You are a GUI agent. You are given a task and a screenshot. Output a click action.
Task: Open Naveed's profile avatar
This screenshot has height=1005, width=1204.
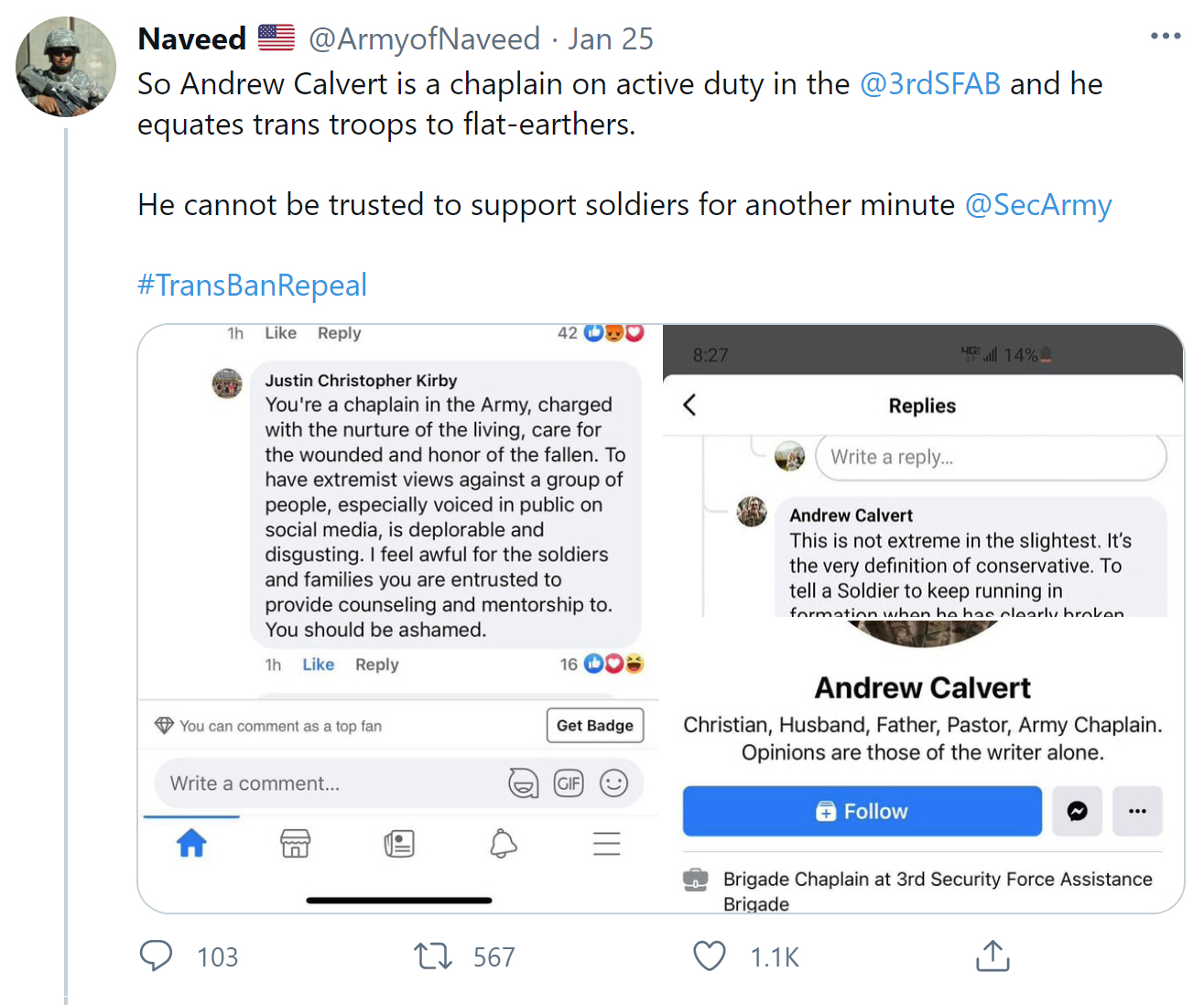click(x=66, y=67)
